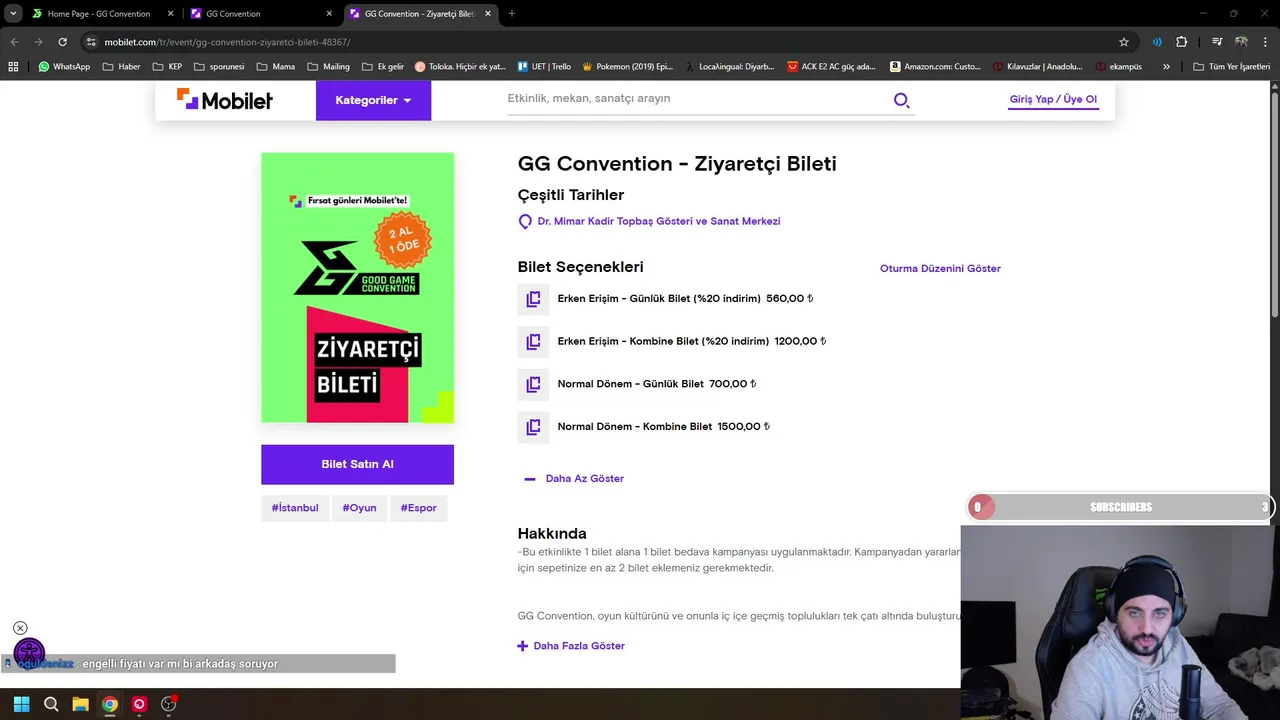
Task: Open the sporunesi bookmark folder
Action: (x=219, y=67)
